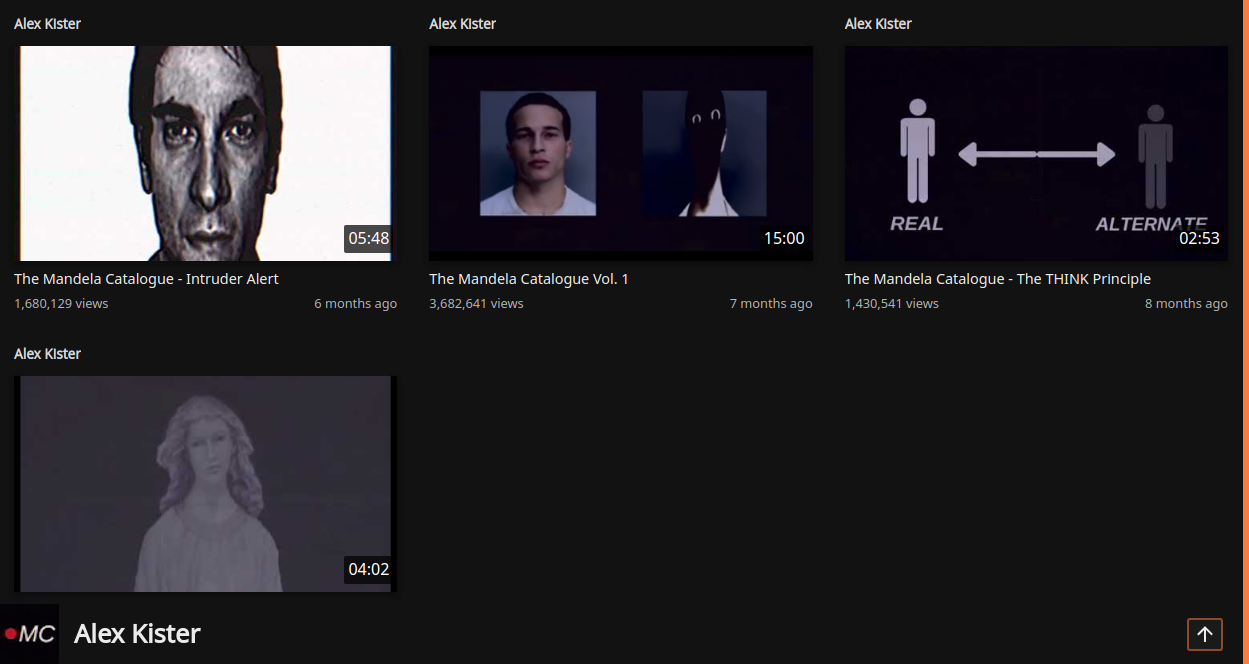Click the '7 months ago' label
The image size is (1249, 664).
click(771, 303)
